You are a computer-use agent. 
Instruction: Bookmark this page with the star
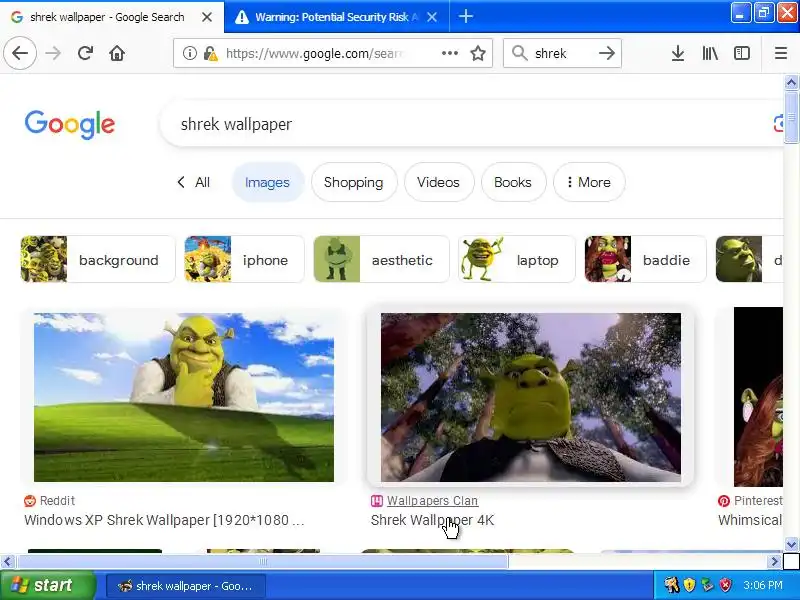(478, 53)
